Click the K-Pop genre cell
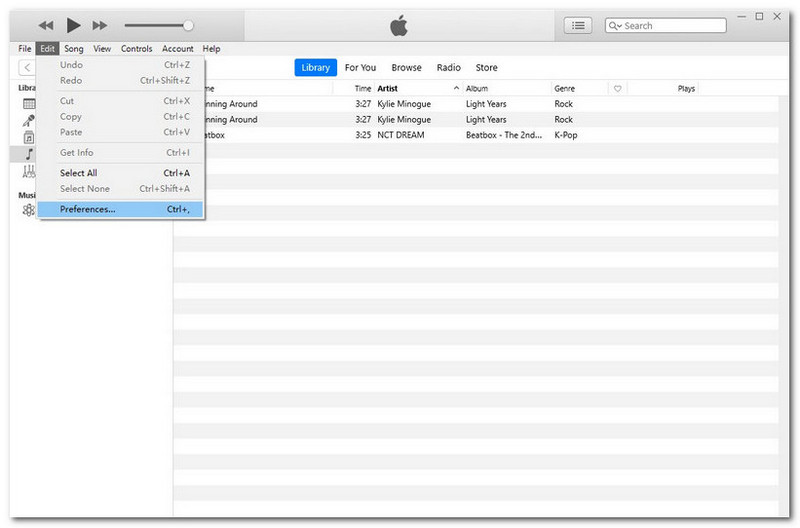800x528 pixels. coord(566,135)
